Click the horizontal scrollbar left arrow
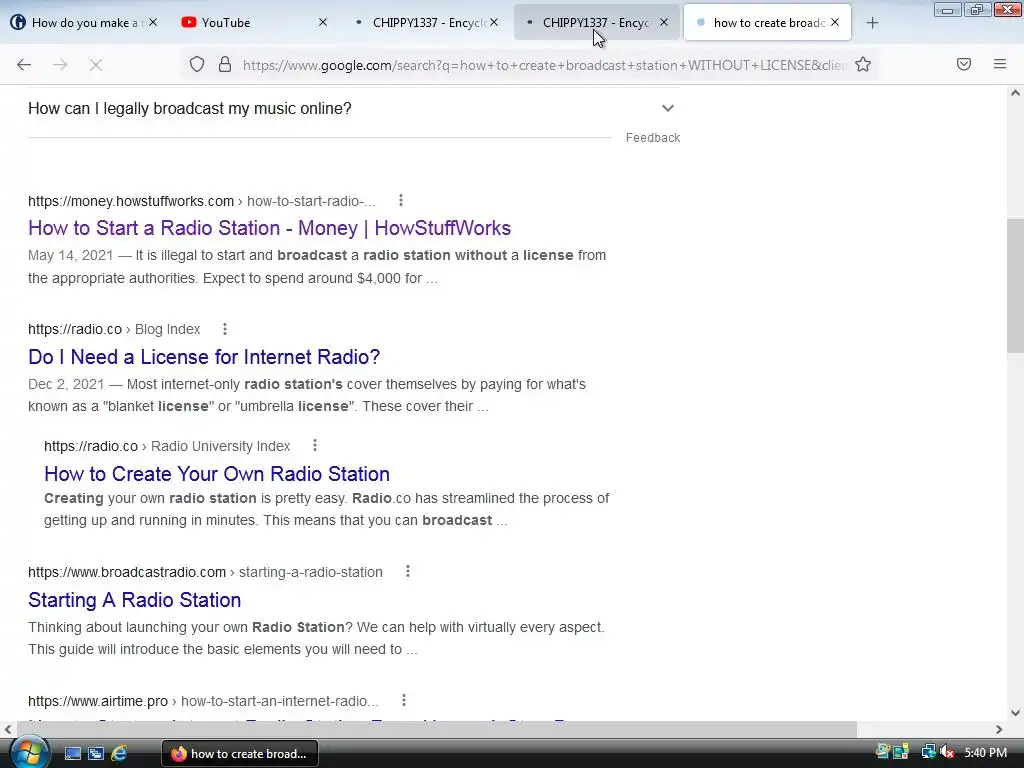This screenshot has width=1024, height=768. pyautogui.click(x=8, y=729)
